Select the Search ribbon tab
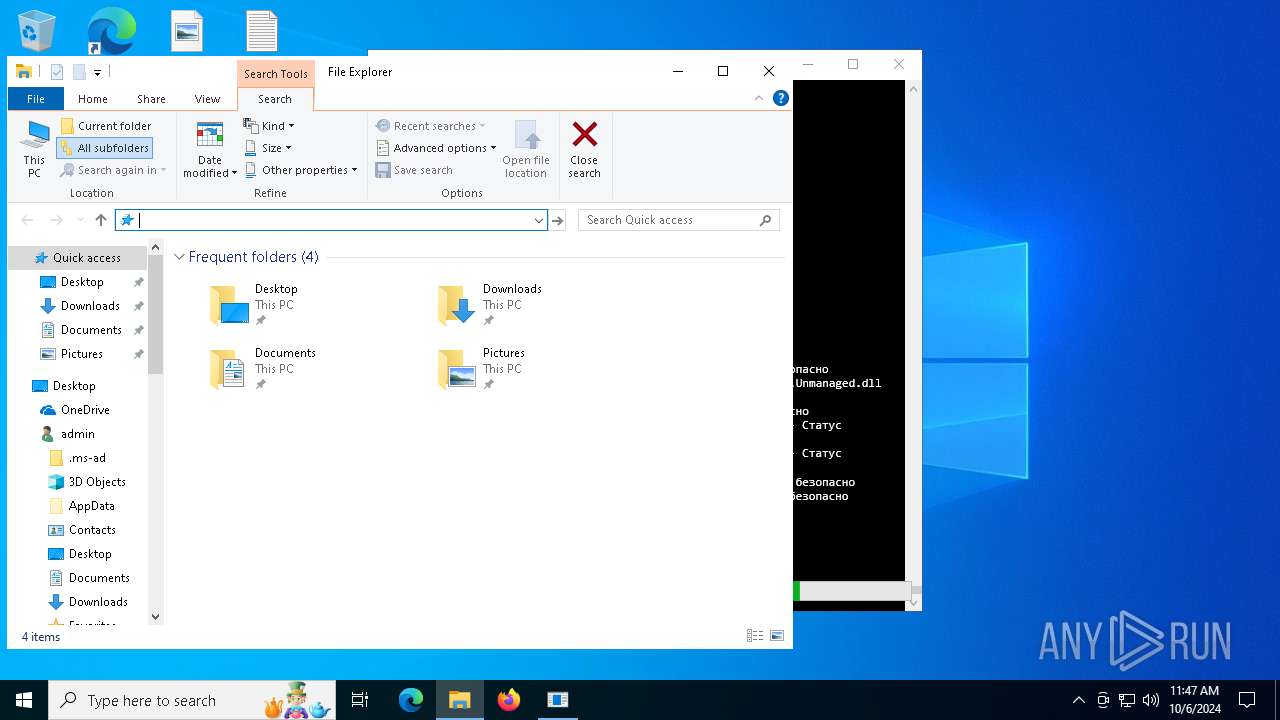This screenshot has height=720, width=1280. 275,99
